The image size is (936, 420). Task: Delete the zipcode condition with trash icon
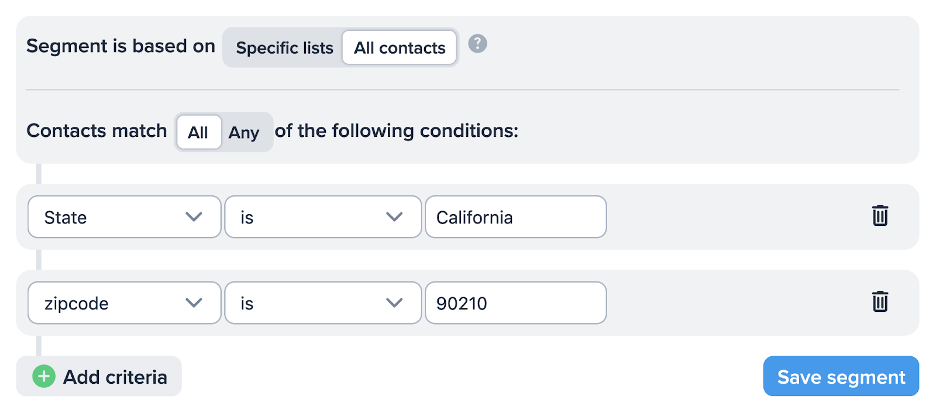(880, 302)
